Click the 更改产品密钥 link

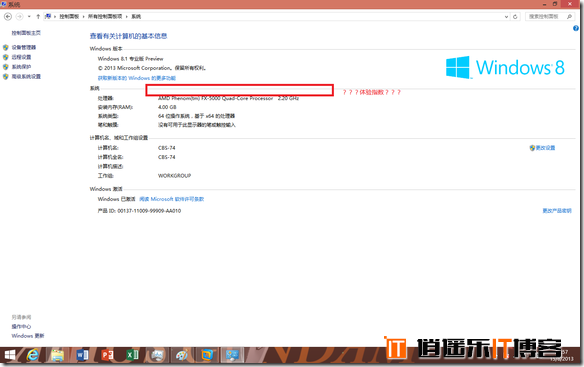pyautogui.click(x=557, y=211)
